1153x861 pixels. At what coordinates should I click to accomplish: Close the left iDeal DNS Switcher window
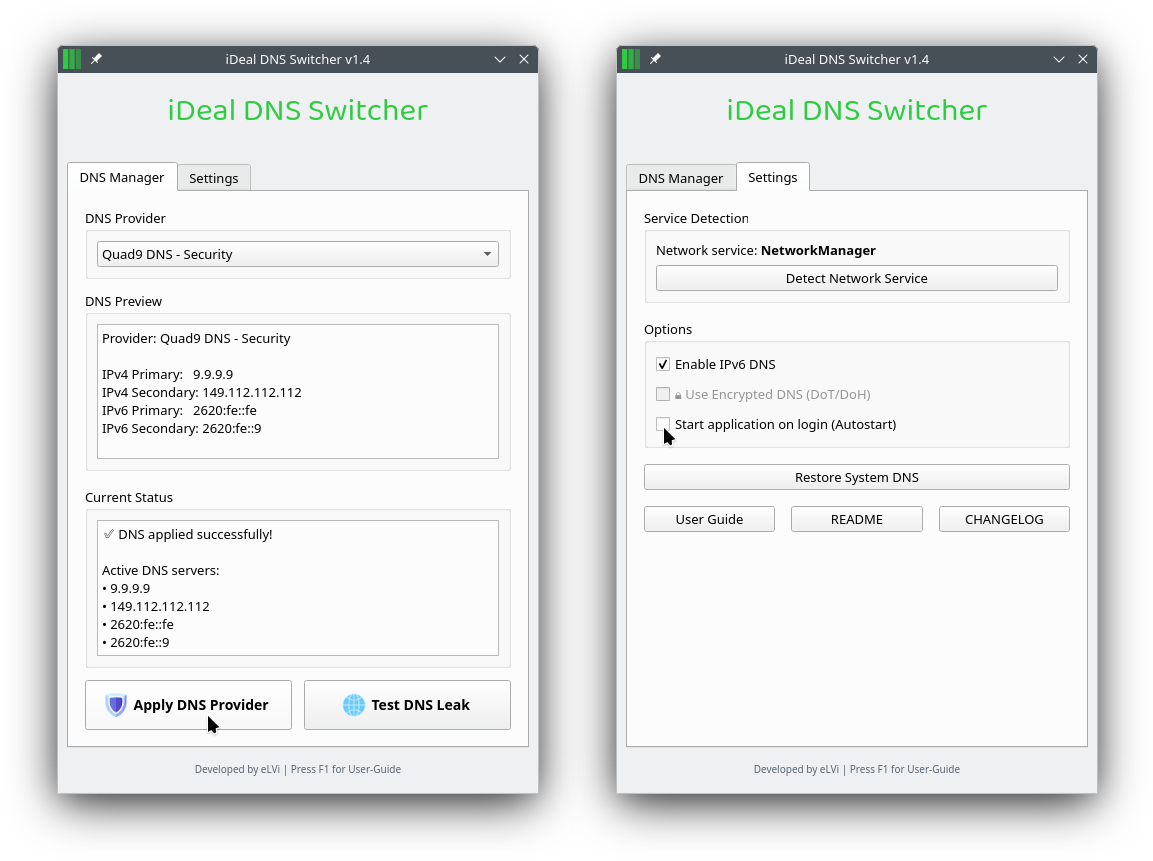(x=524, y=59)
